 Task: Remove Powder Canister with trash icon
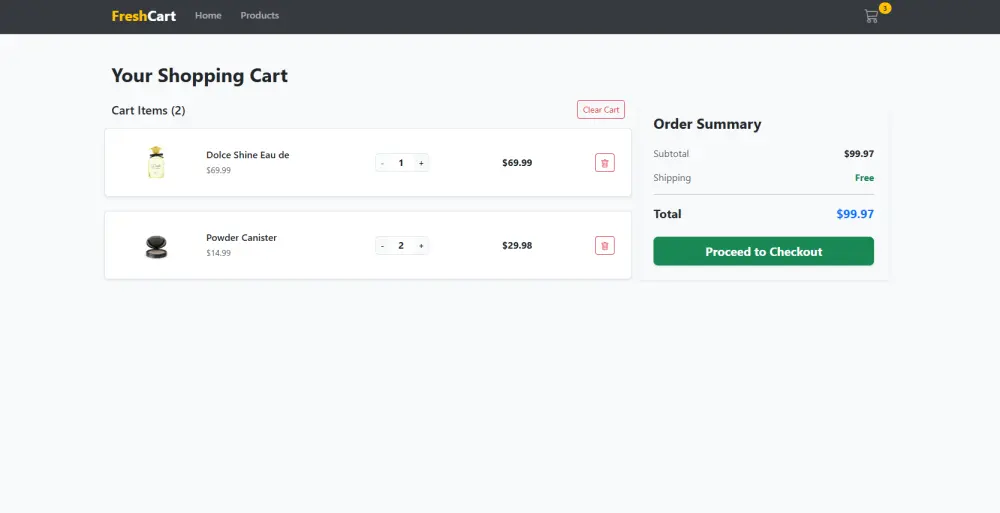coord(604,245)
